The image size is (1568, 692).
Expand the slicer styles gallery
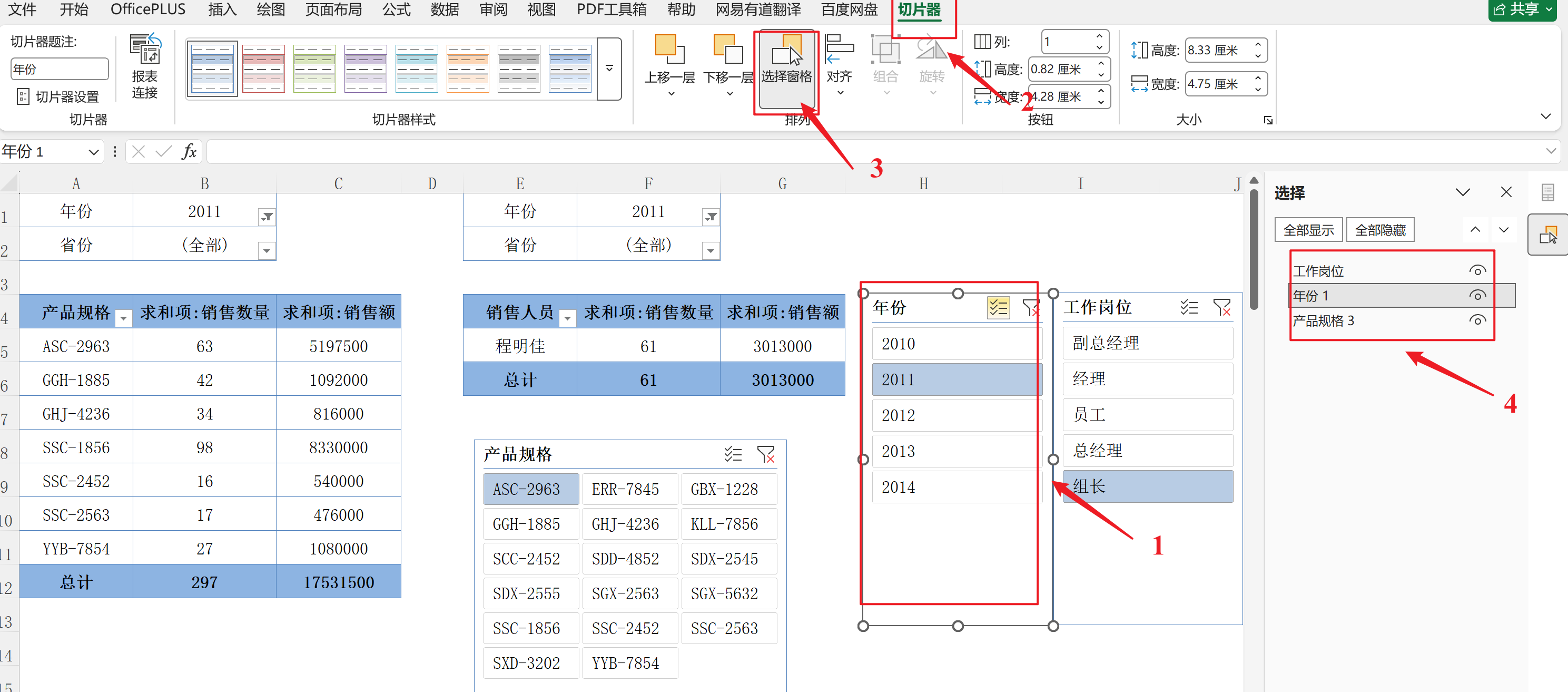pos(609,68)
